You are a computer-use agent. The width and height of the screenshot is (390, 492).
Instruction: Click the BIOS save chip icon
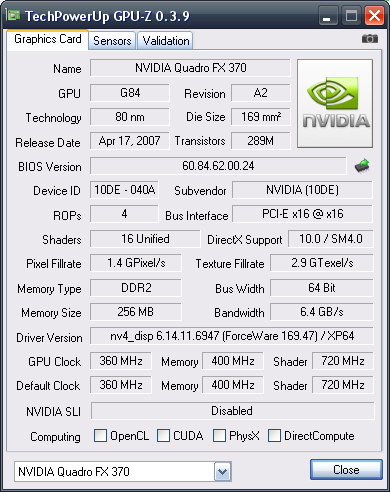tap(362, 165)
